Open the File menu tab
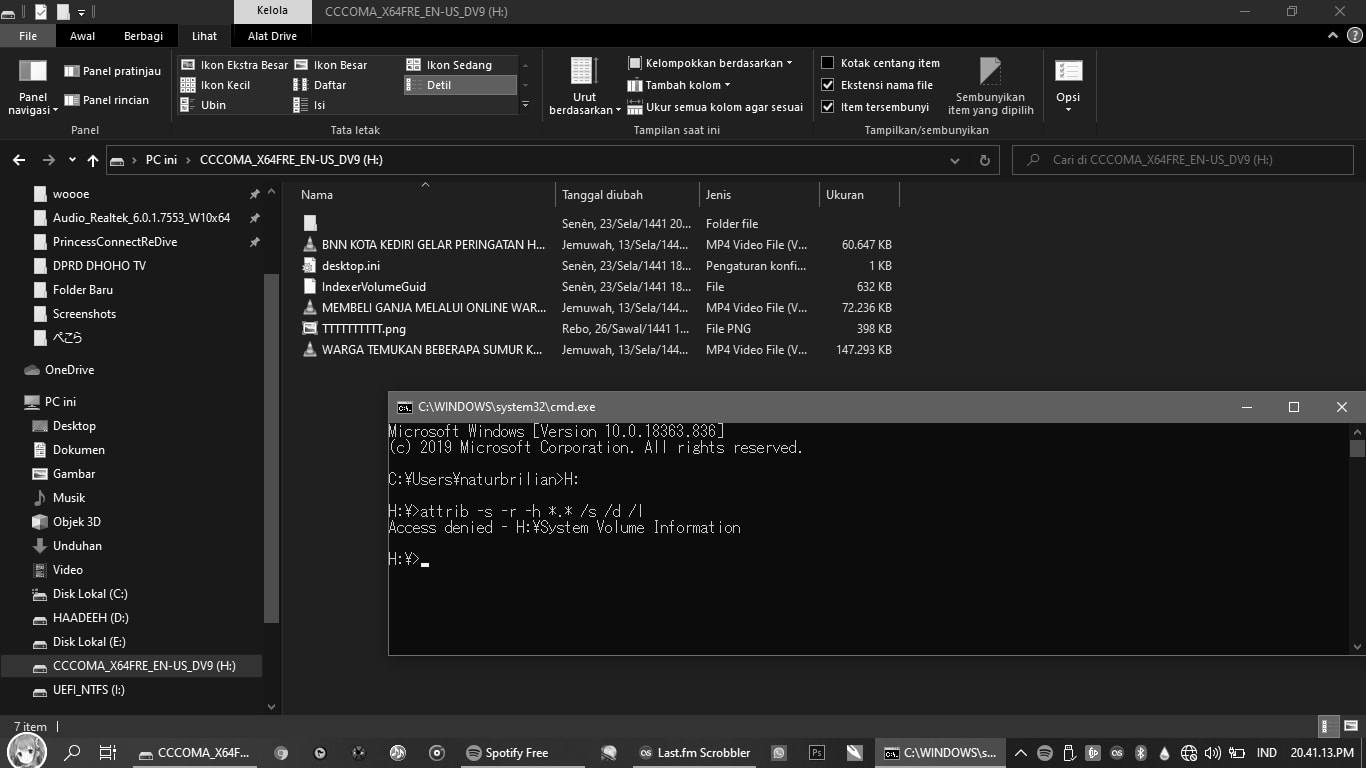Viewport: 1366px width, 768px height. point(28,36)
